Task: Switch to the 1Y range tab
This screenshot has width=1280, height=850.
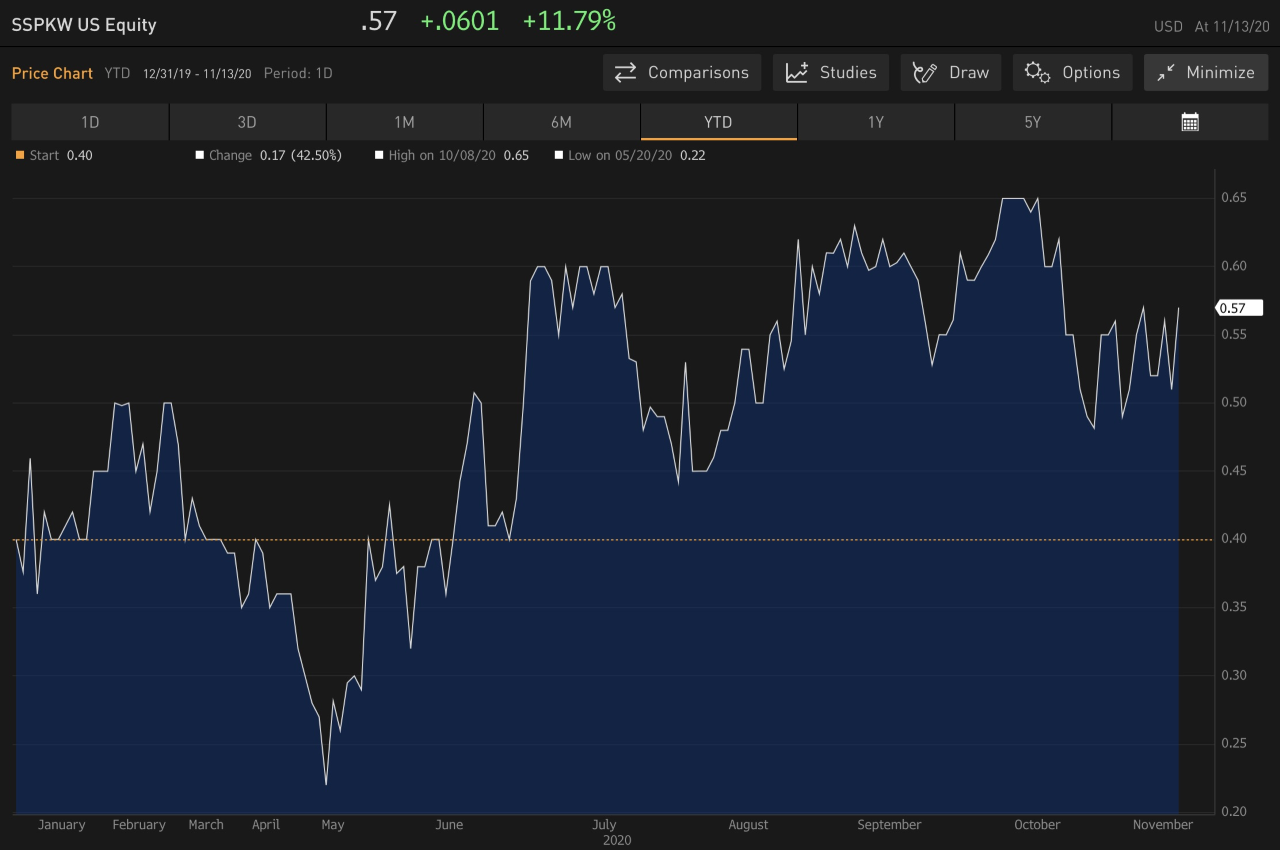Action: 875,122
